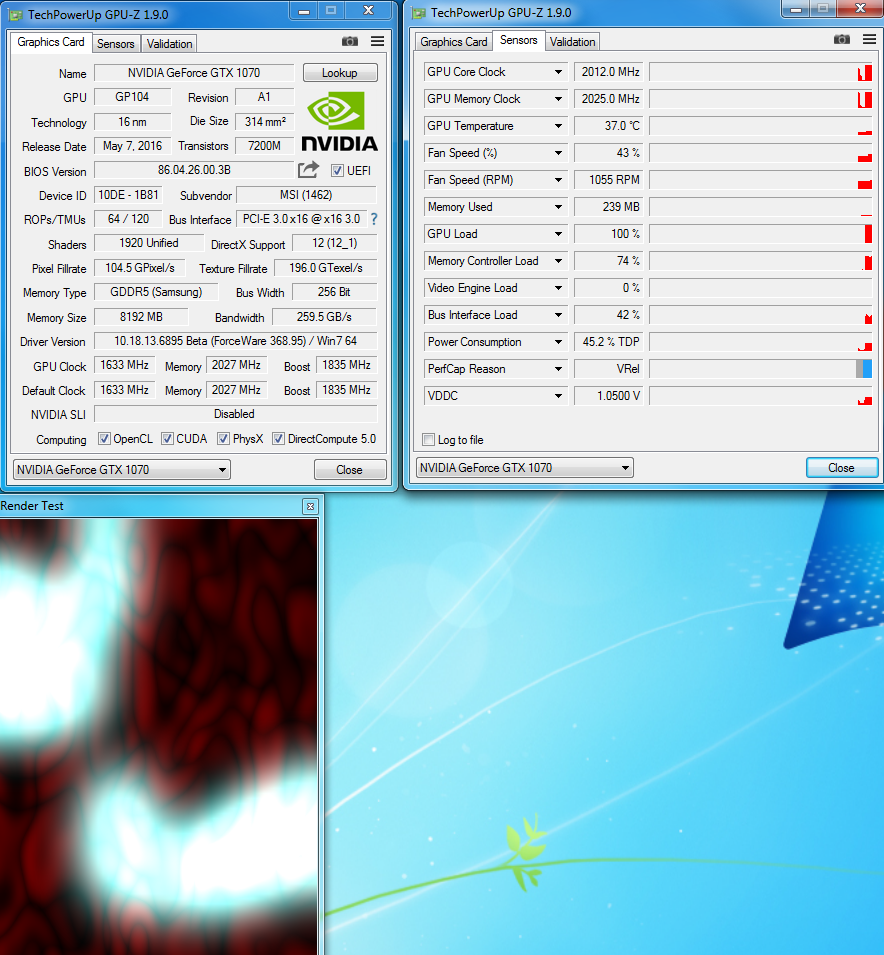Click Close button in Graphics Card window
This screenshot has height=955, width=884.
coord(350,470)
